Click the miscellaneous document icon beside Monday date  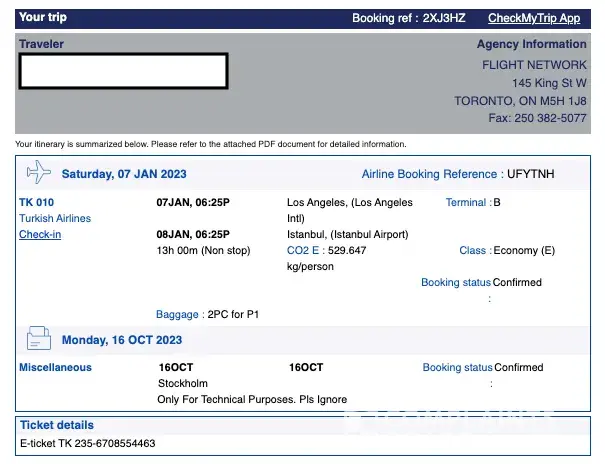click(38, 338)
